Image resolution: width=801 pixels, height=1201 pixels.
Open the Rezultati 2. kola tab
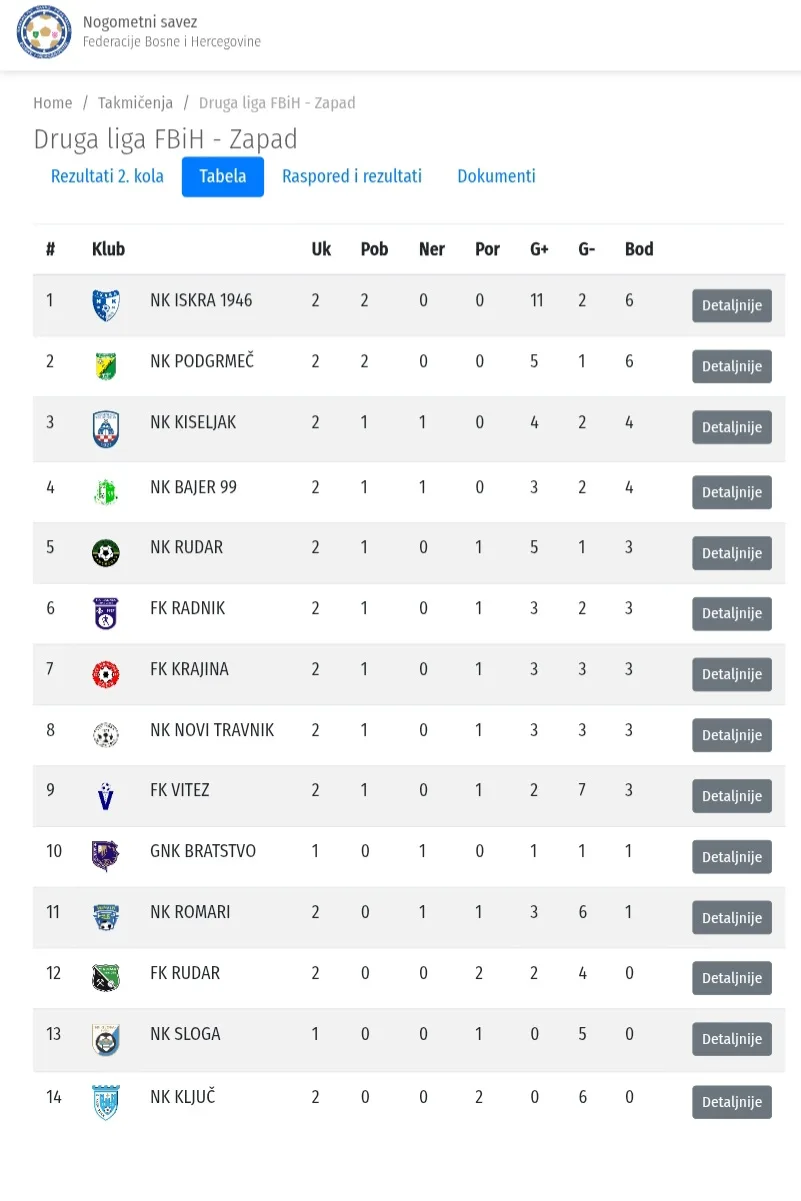(x=107, y=176)
